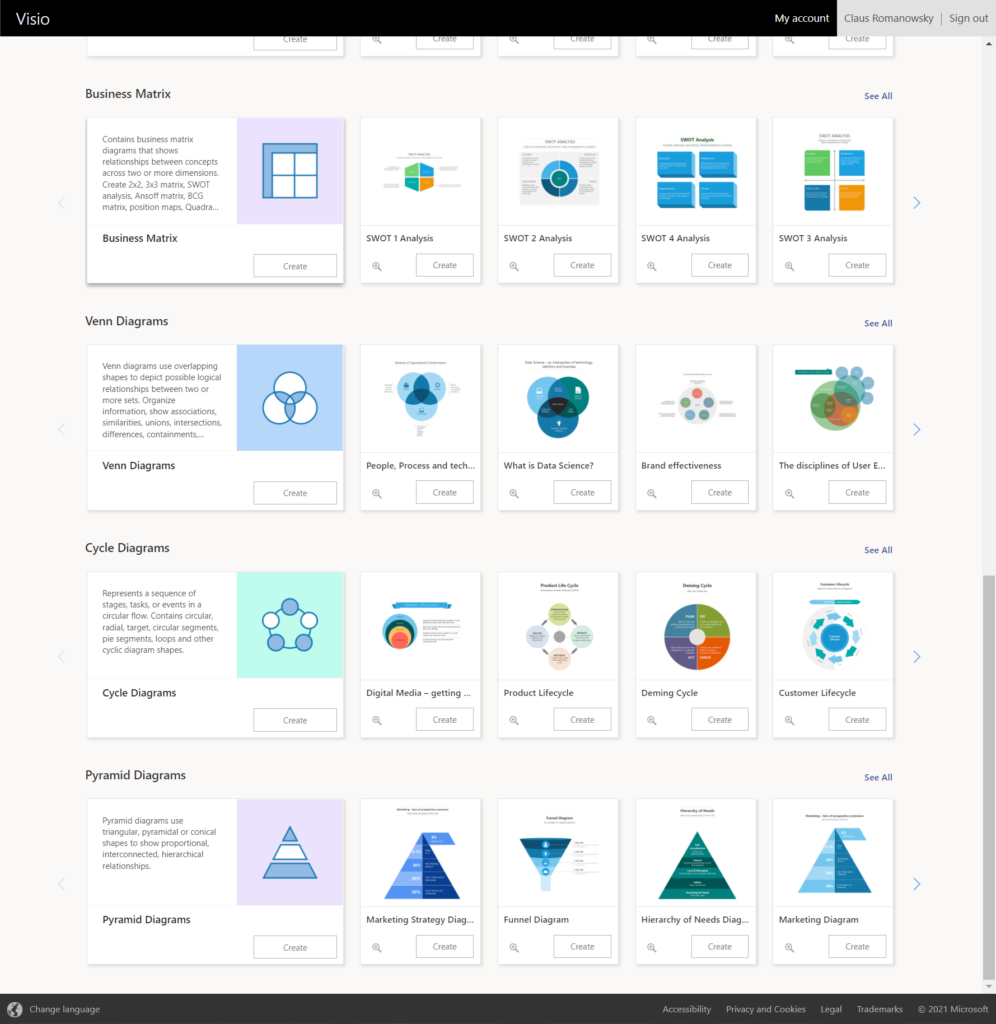Image resolution: width=996 pixels, height=1024 pixels.
Task: Open preview of Customer Lifecycle template
Action: pyautogui.click(x=790, y=719)
